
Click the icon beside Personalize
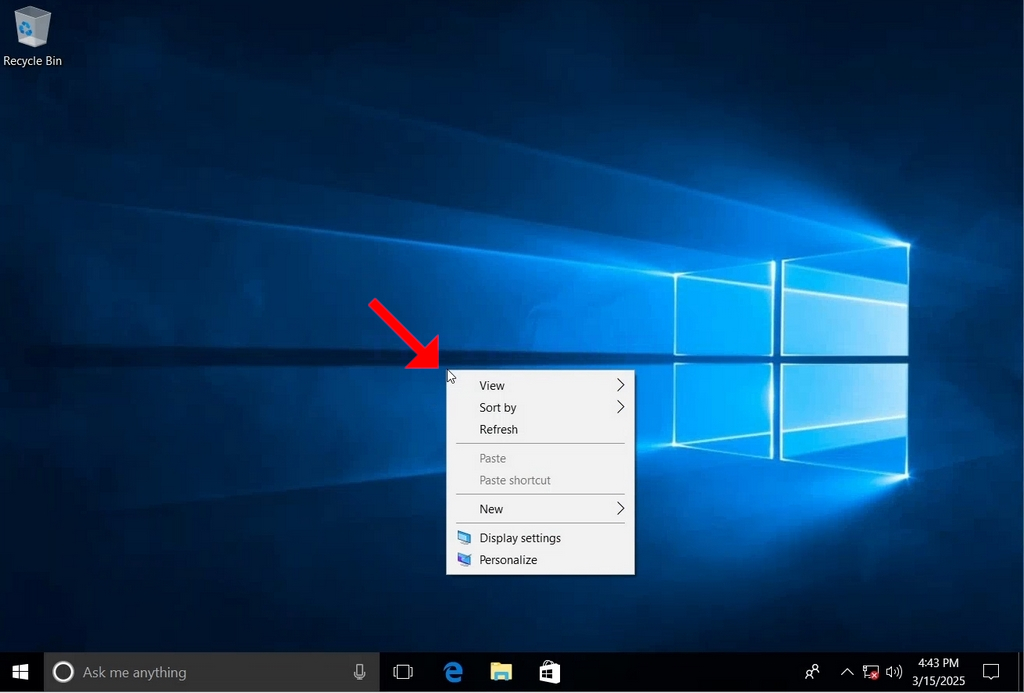(464, 560)
